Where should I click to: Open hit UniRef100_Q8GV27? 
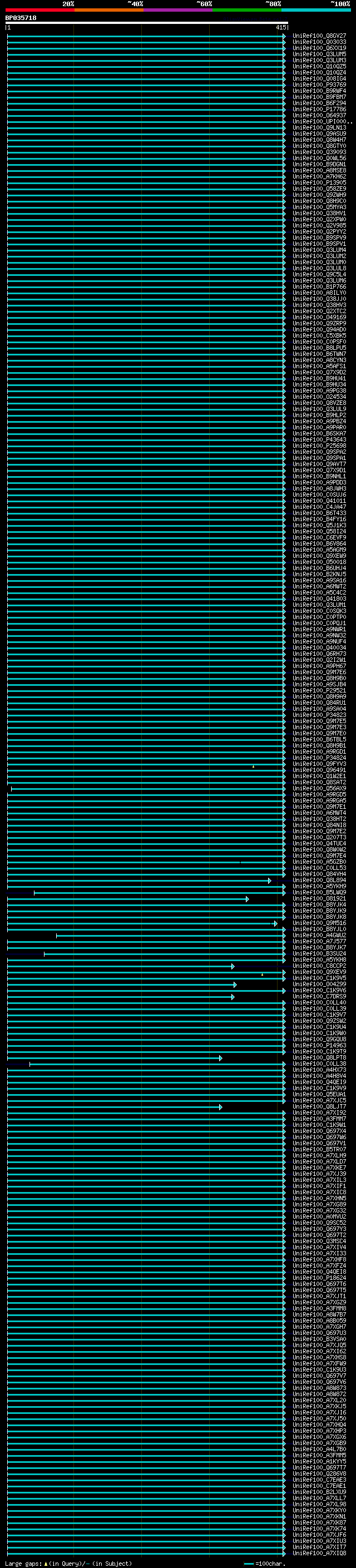point(319,36)
